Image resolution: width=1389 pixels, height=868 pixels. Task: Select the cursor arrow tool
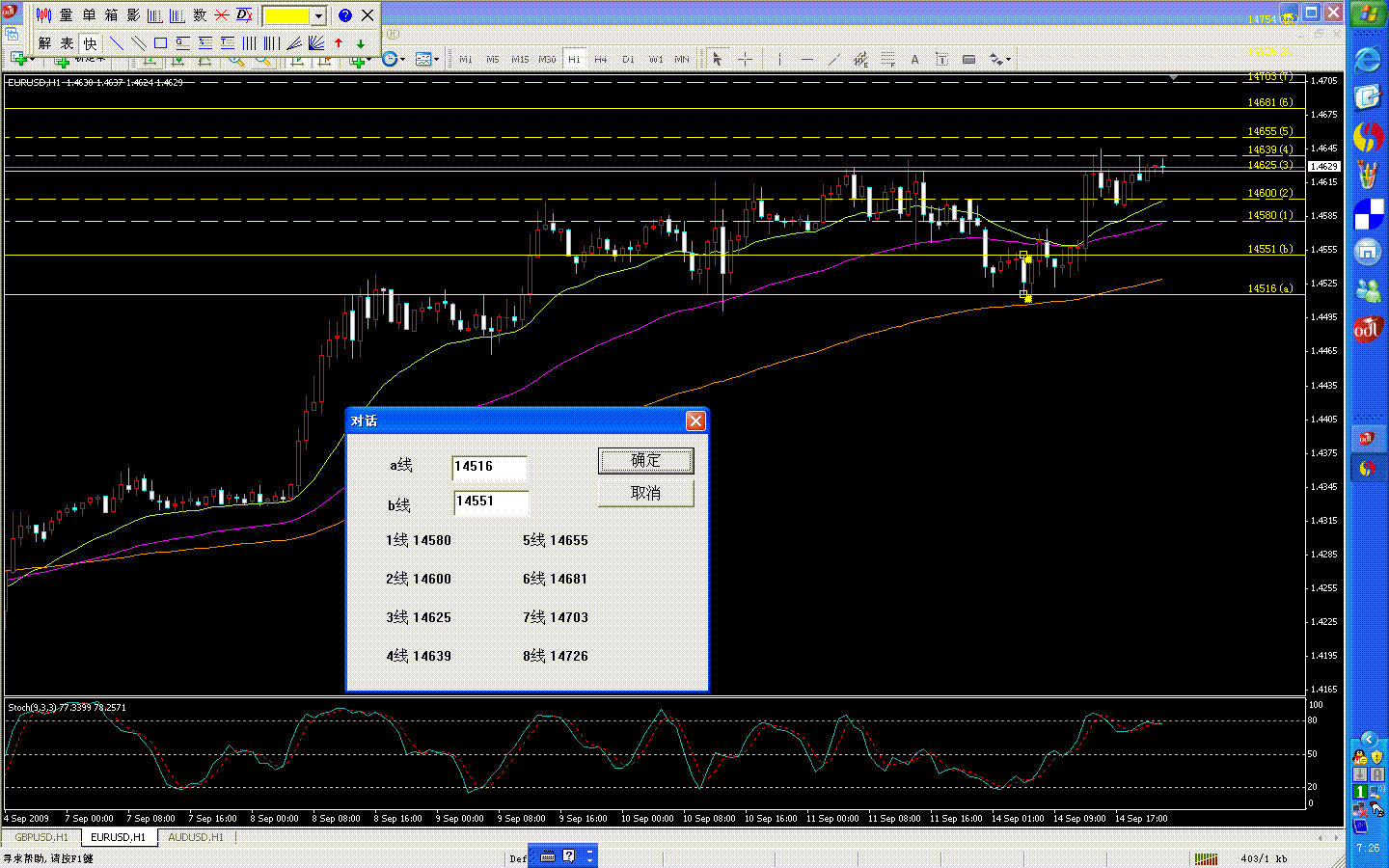tap(717, 60)
